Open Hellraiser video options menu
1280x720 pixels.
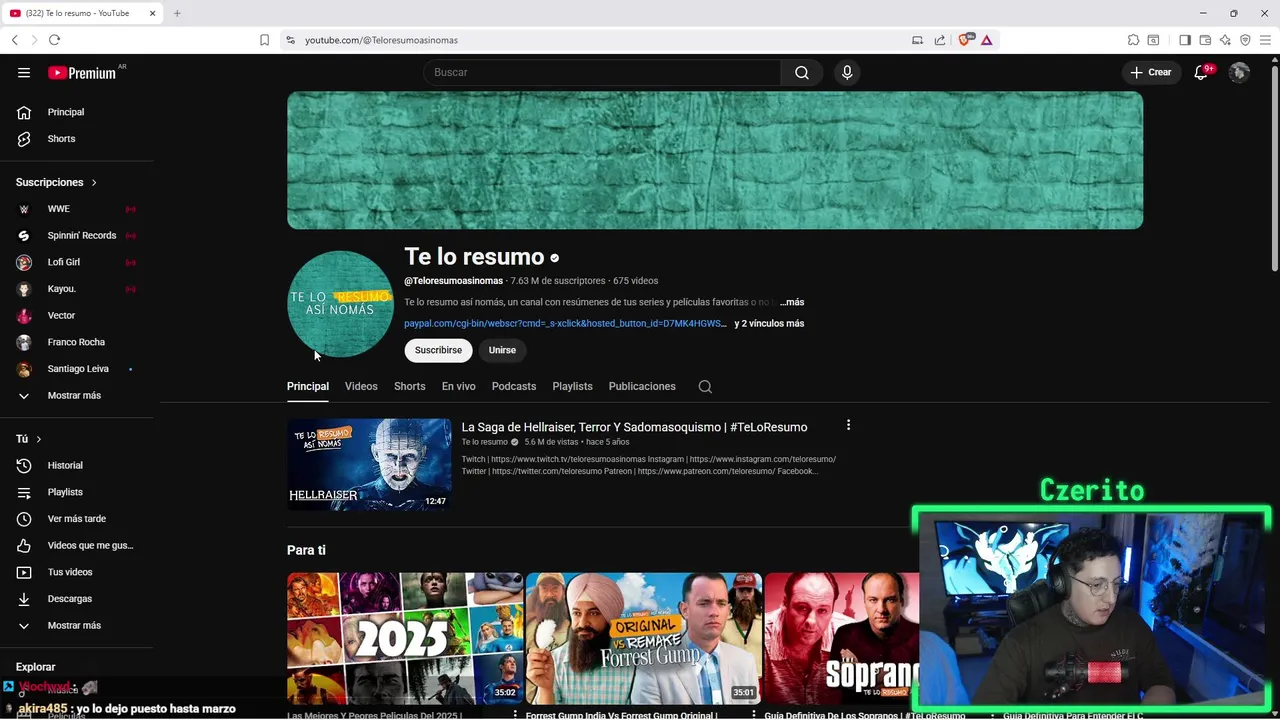pos(848,425)
